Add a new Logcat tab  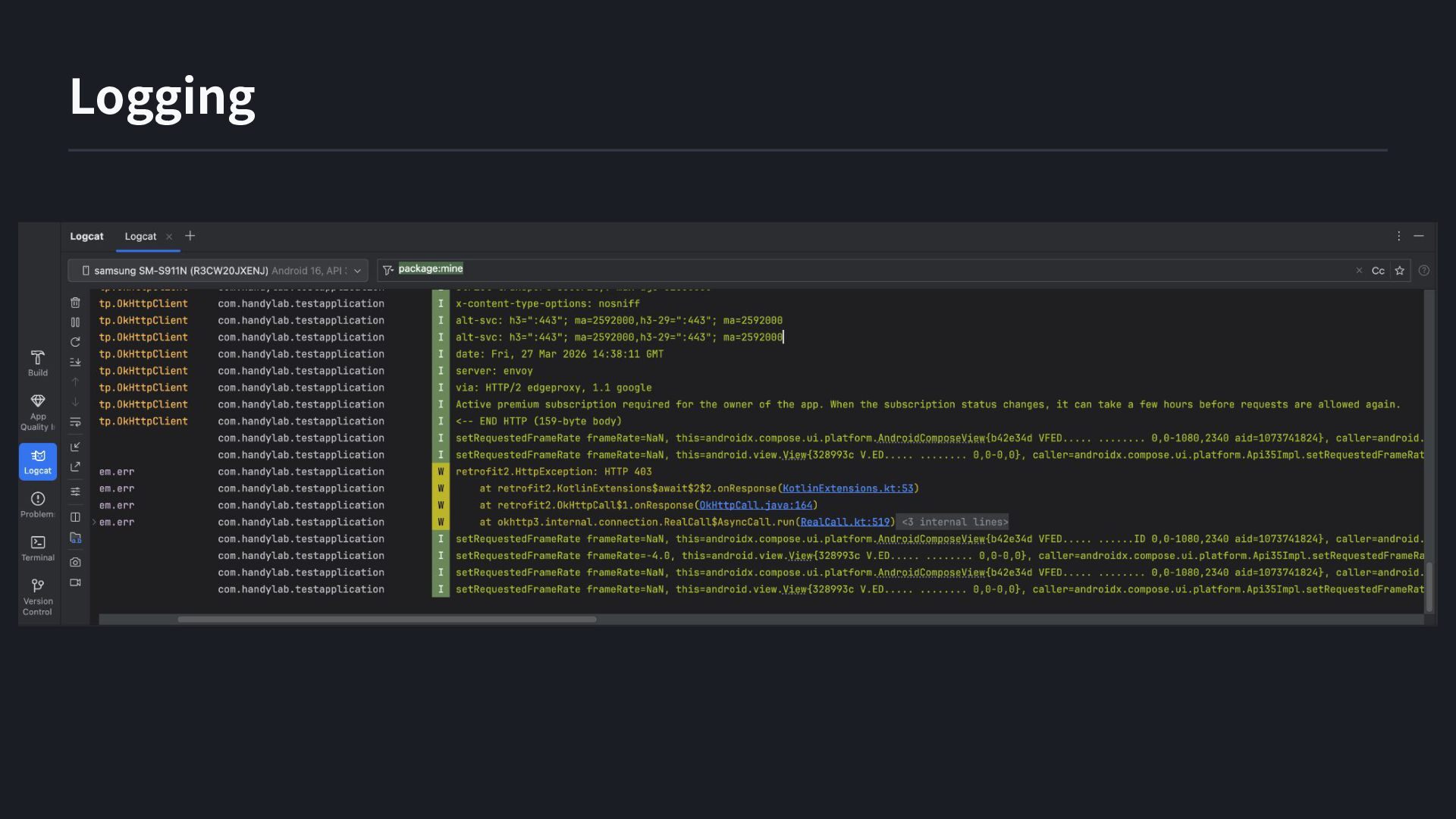pos(190,236)
